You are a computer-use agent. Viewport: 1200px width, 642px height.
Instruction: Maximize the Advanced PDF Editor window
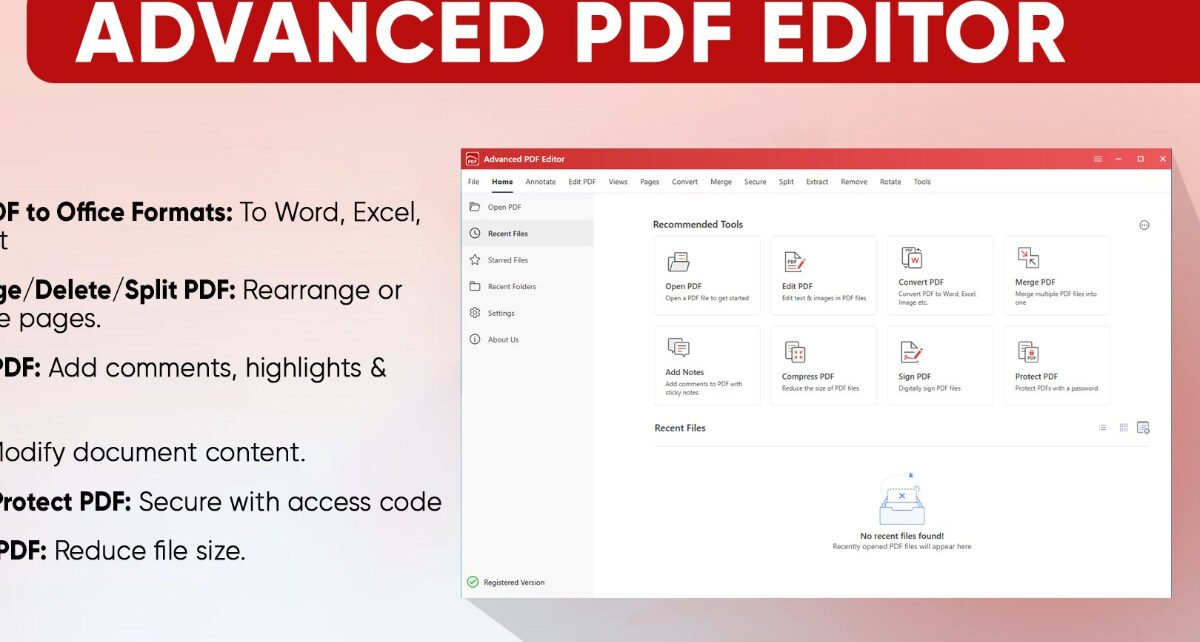pos(1140,159)
